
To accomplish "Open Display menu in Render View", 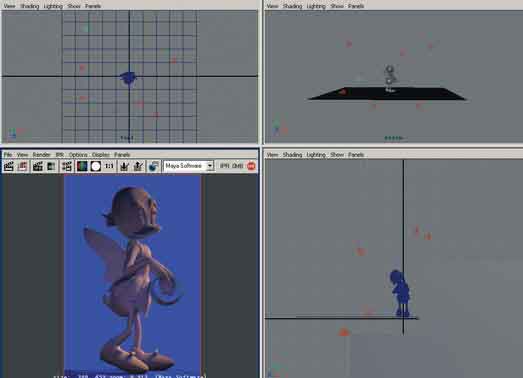I will click(101, 155).
